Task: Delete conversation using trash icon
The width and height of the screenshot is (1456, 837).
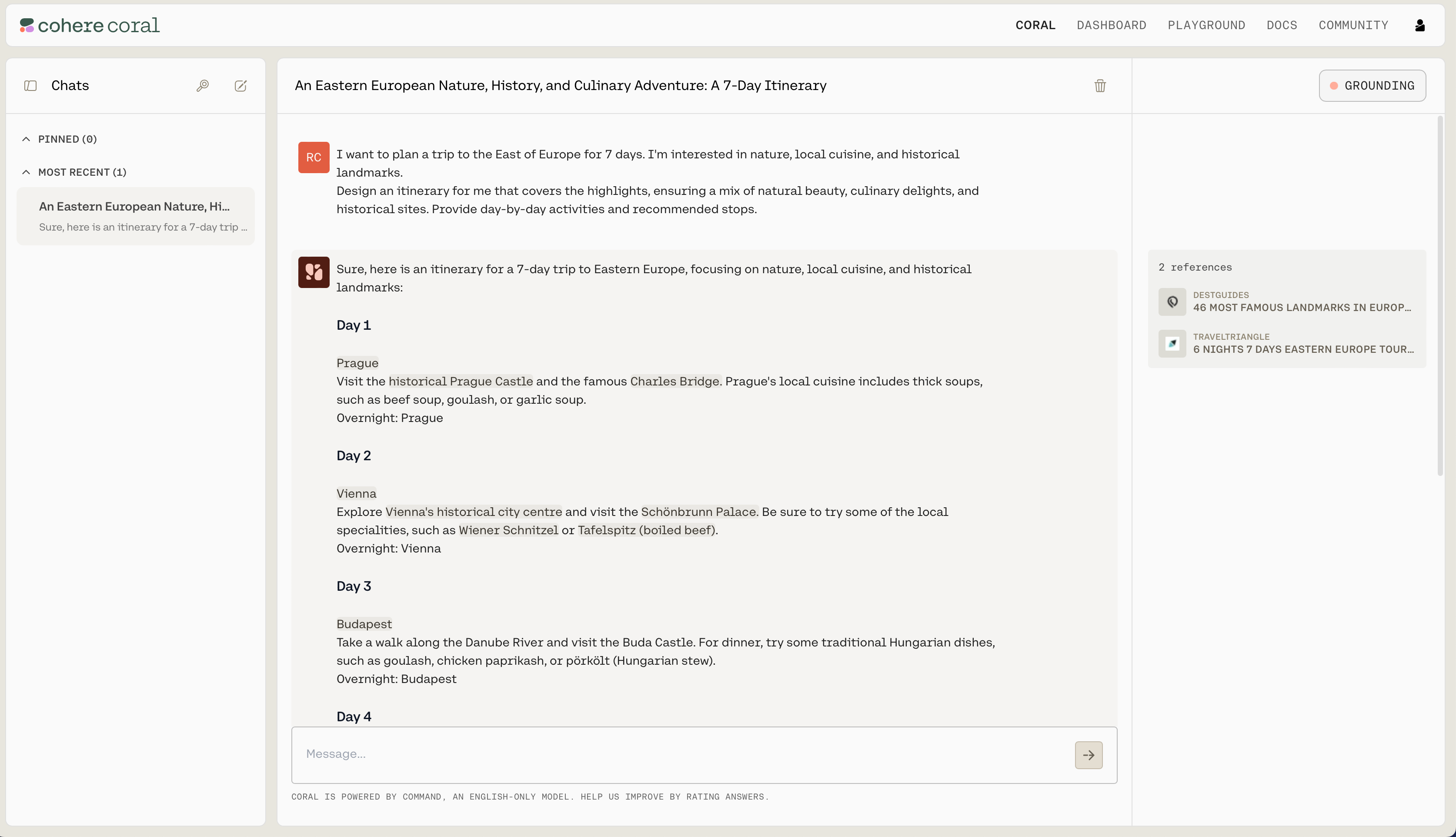Action: (x=1100, y=86)
